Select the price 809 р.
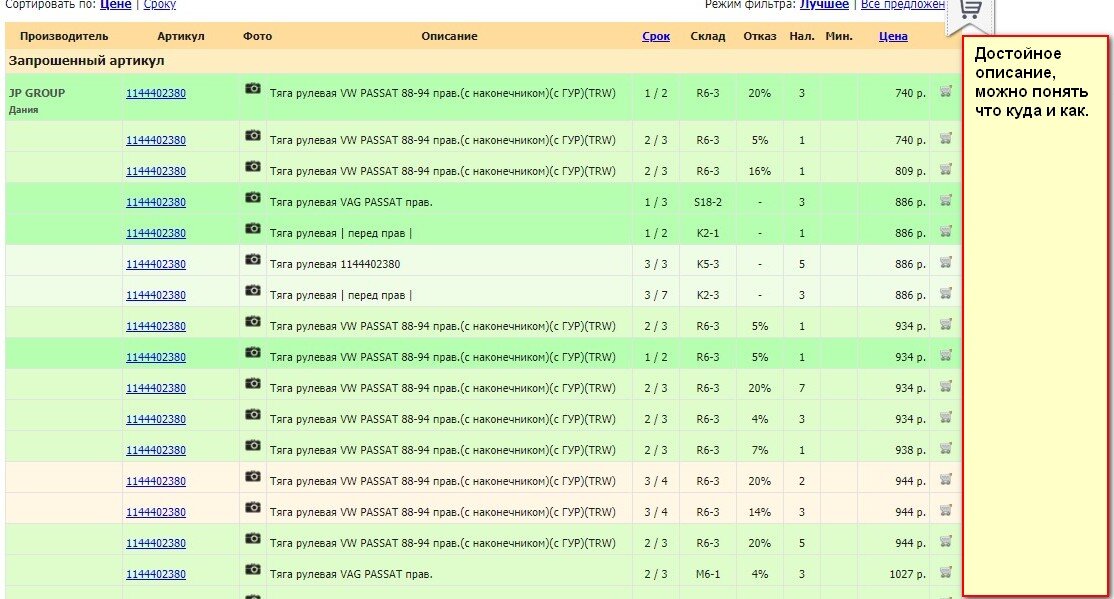Screen dimensions: 1114x599 910,171
